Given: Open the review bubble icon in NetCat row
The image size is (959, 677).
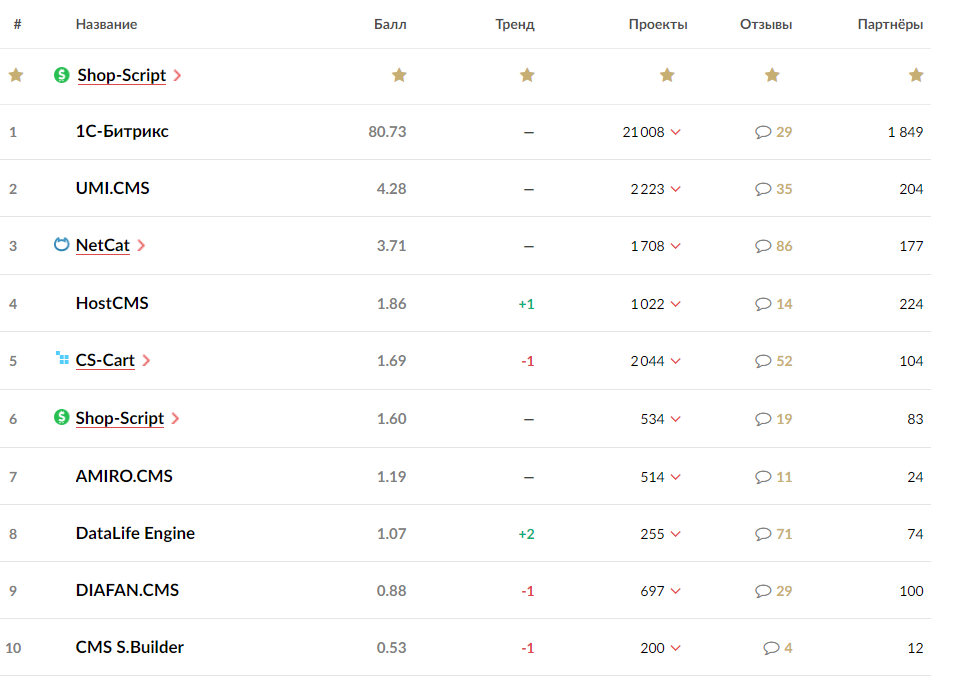Looking at the screenshot, I should [763, 246].
